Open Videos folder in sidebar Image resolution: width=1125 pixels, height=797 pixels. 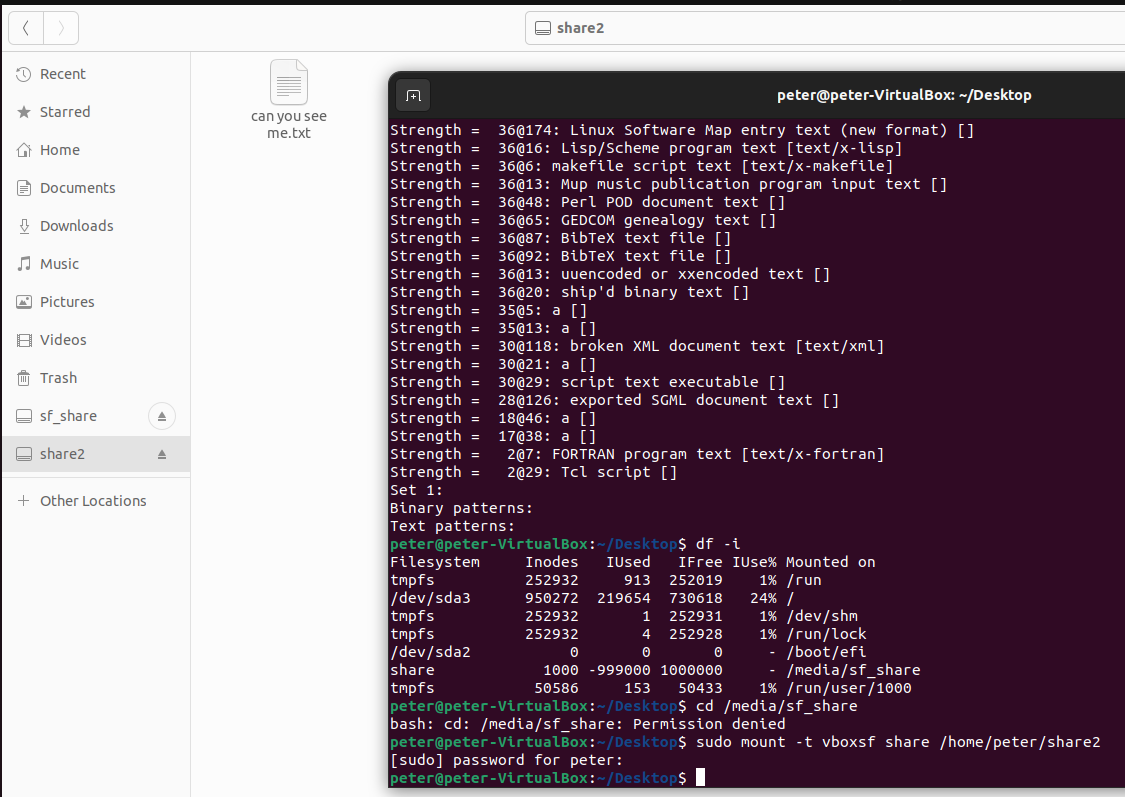[96, 340]
